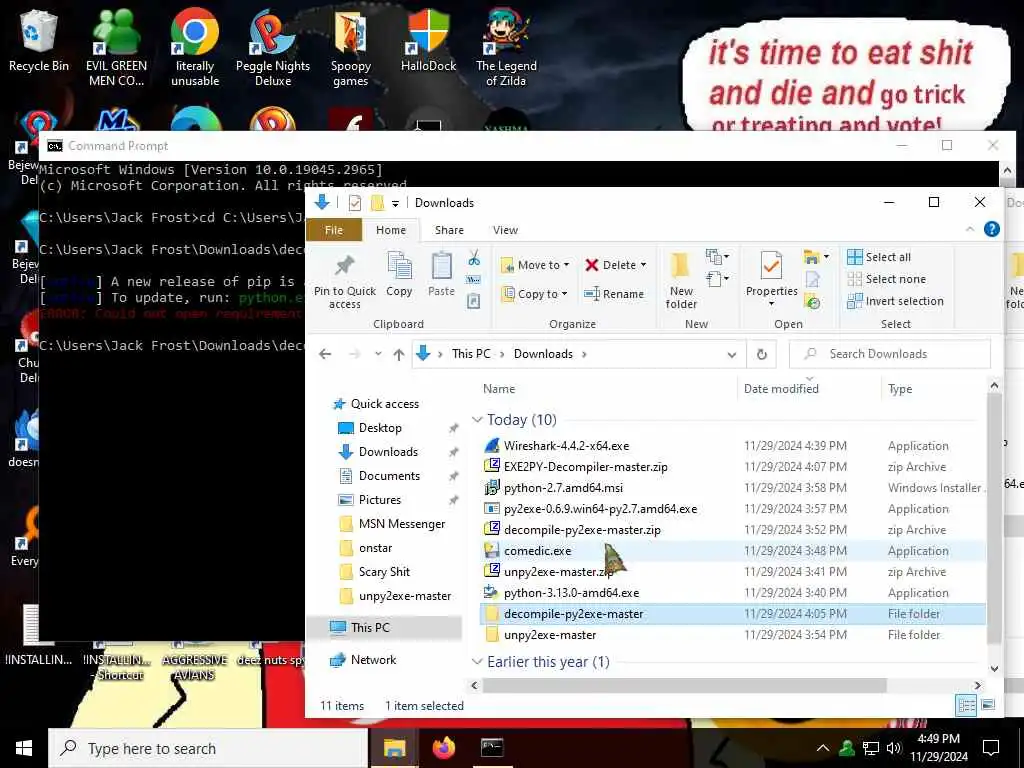Viewport: 1024px width, 768px height.
Task: Click Select none in ribbon
Action: [x=886, y=279]
